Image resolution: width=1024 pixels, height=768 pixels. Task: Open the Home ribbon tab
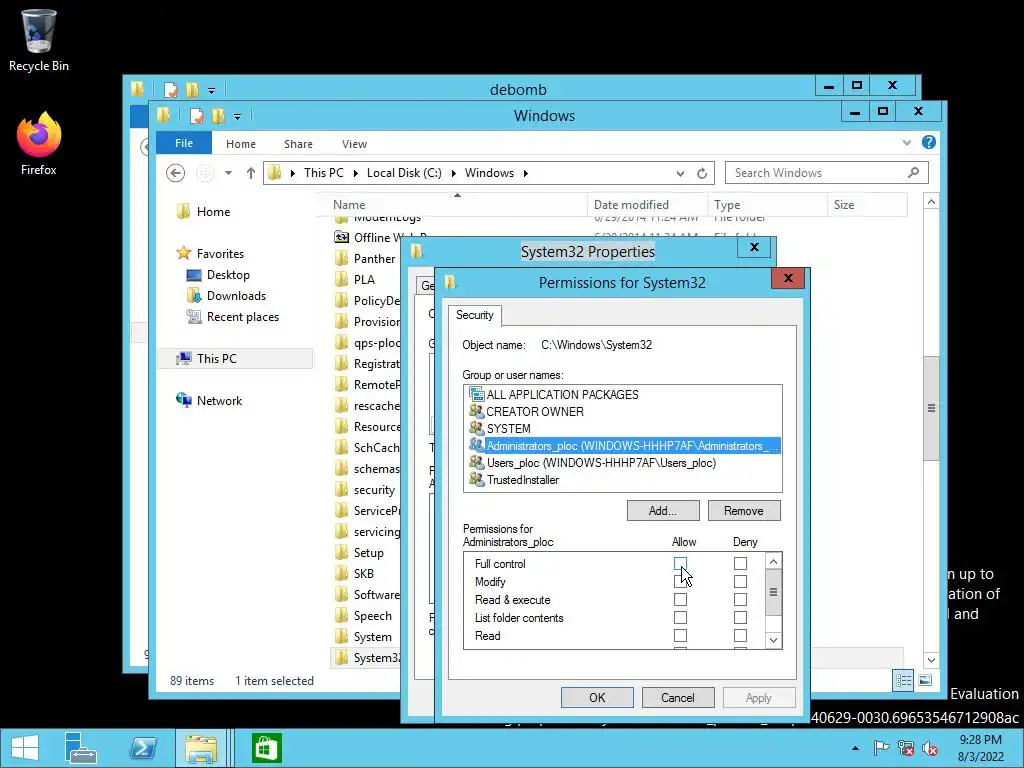241,144
